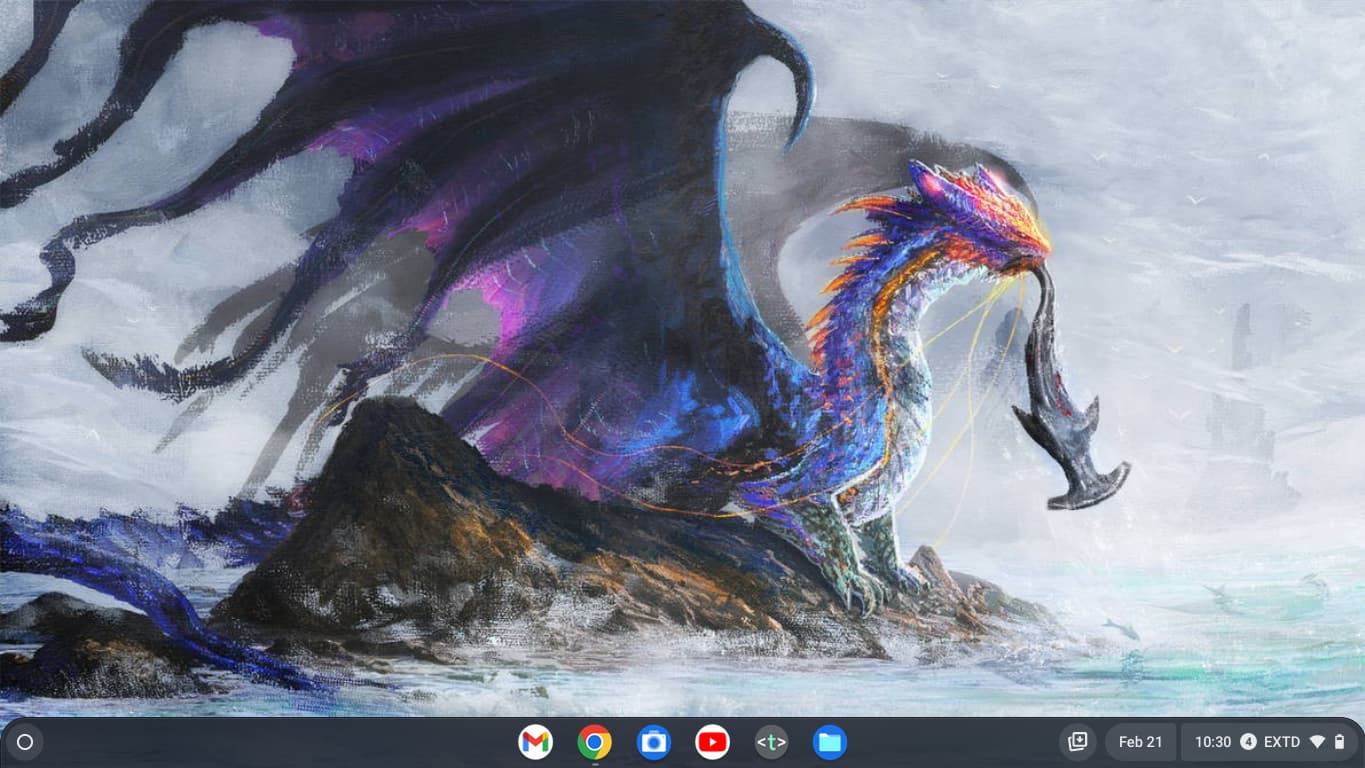Launch YouTube from the shelf

pyautogui.click(x=712, y=742)
